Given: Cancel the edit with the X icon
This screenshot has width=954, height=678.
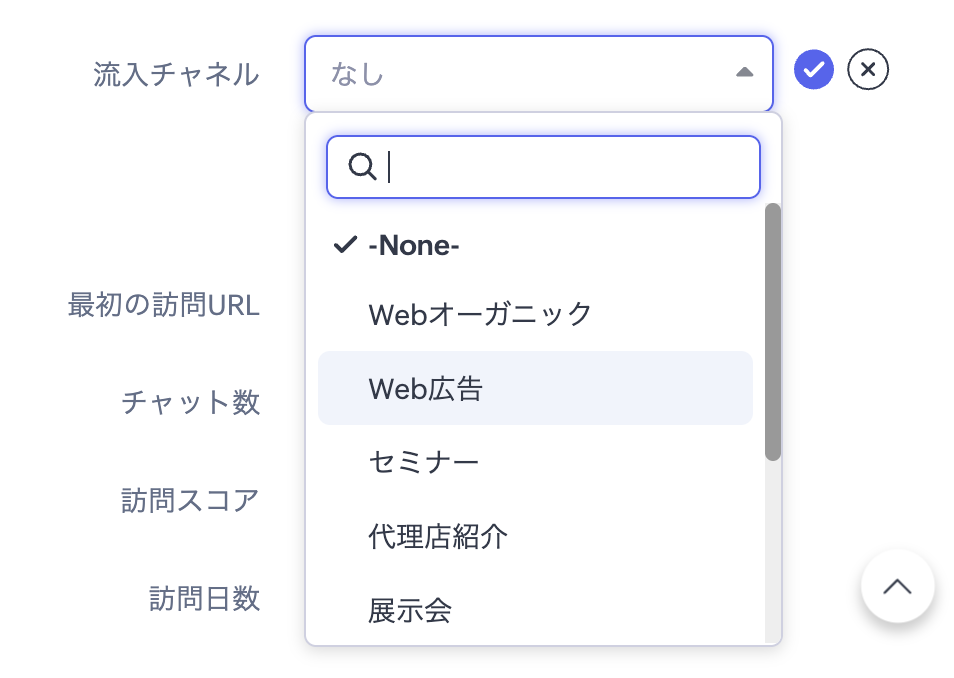Looking at the screenshot, I should (868, 70).
